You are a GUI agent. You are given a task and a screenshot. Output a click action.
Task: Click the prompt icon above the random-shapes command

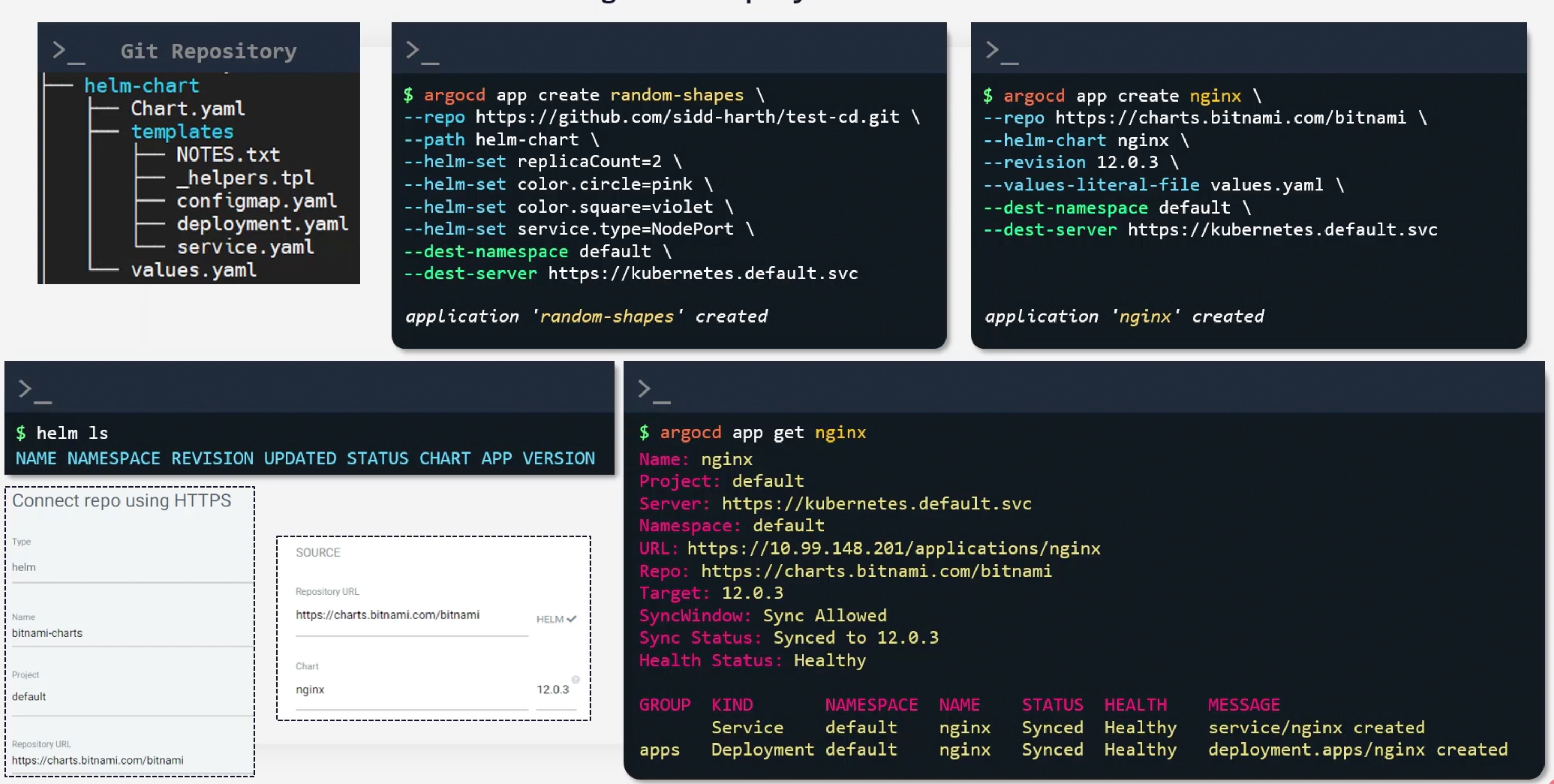click(x=422, y=52)
